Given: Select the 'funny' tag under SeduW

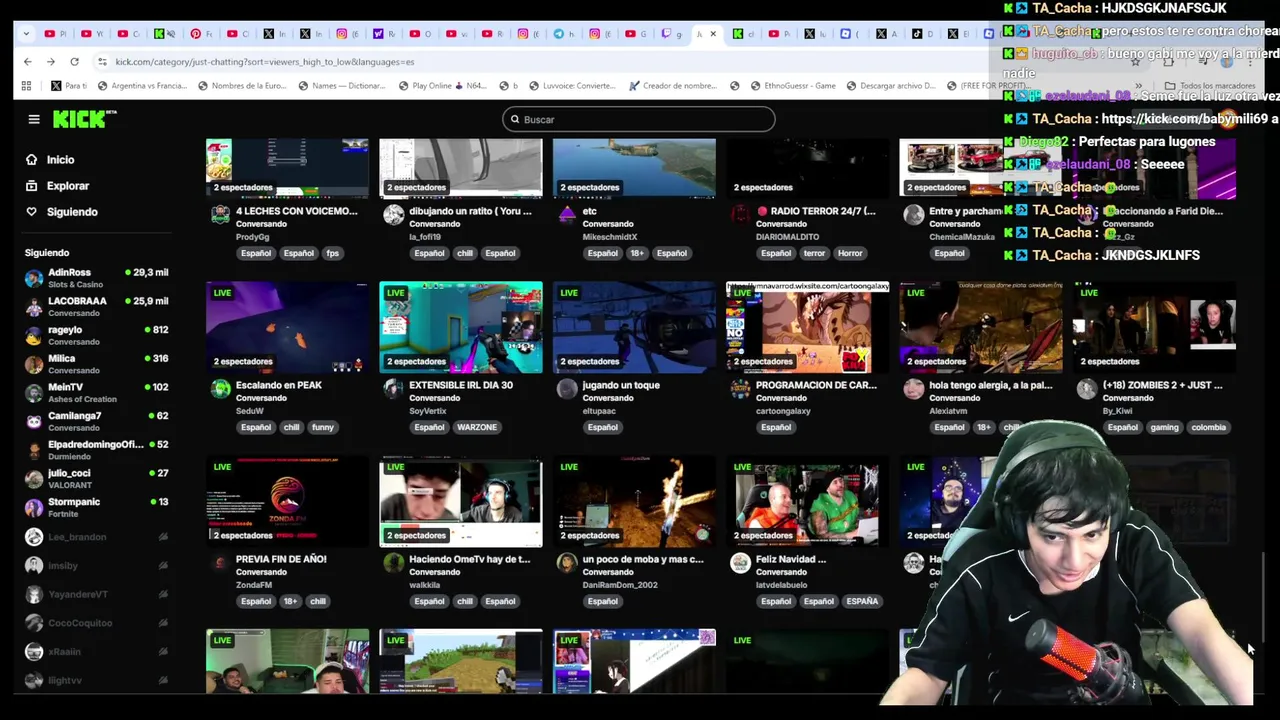Looking at the screenshot, I should click(322, 427).
